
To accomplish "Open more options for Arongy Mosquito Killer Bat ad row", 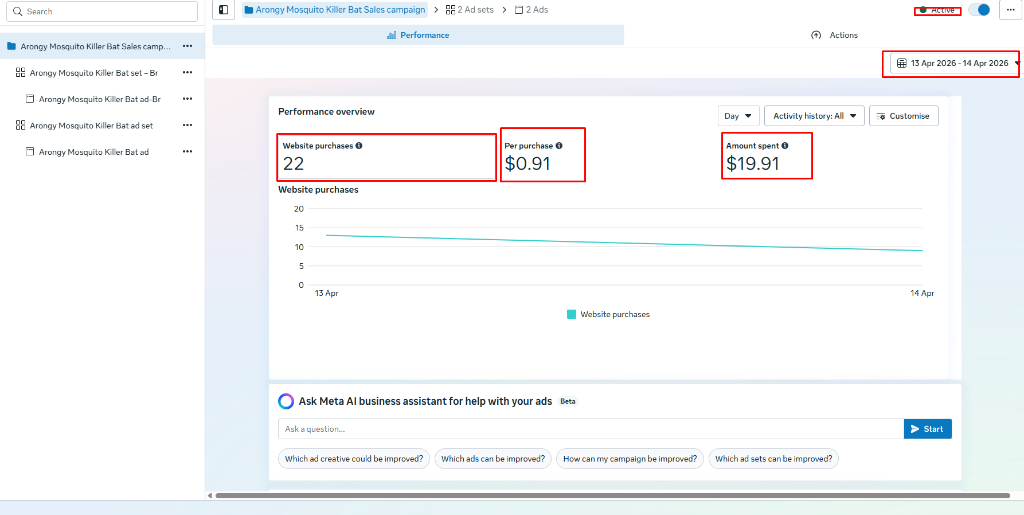I will coord(187,151).
